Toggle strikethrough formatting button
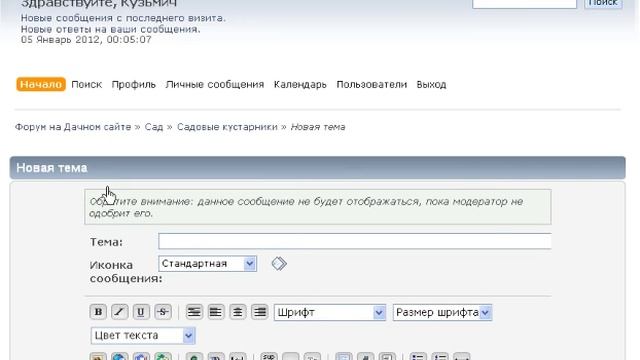The image size is (640, 360). [x=163, y=312]
